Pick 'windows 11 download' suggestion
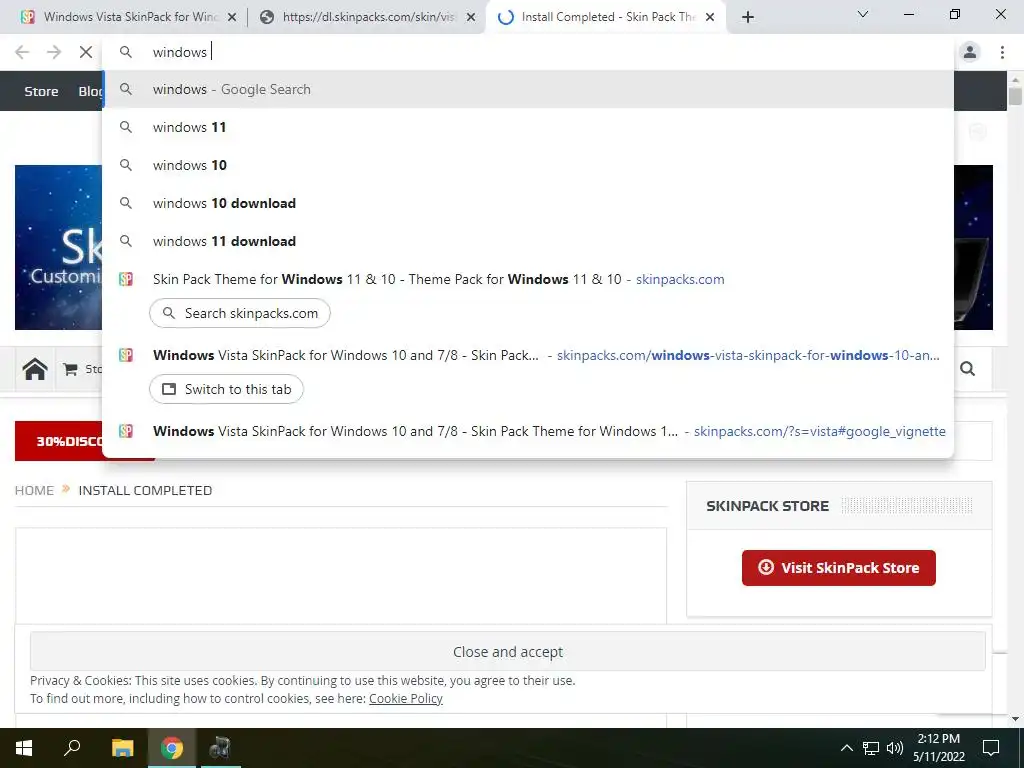The width and height of the screenshot is (1024, 768). click(528, 241)
